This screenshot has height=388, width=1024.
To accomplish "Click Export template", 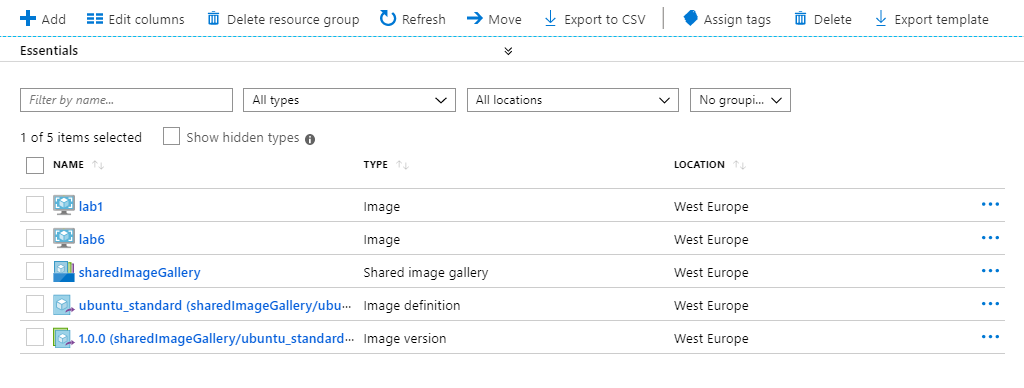I will (931, 19).
